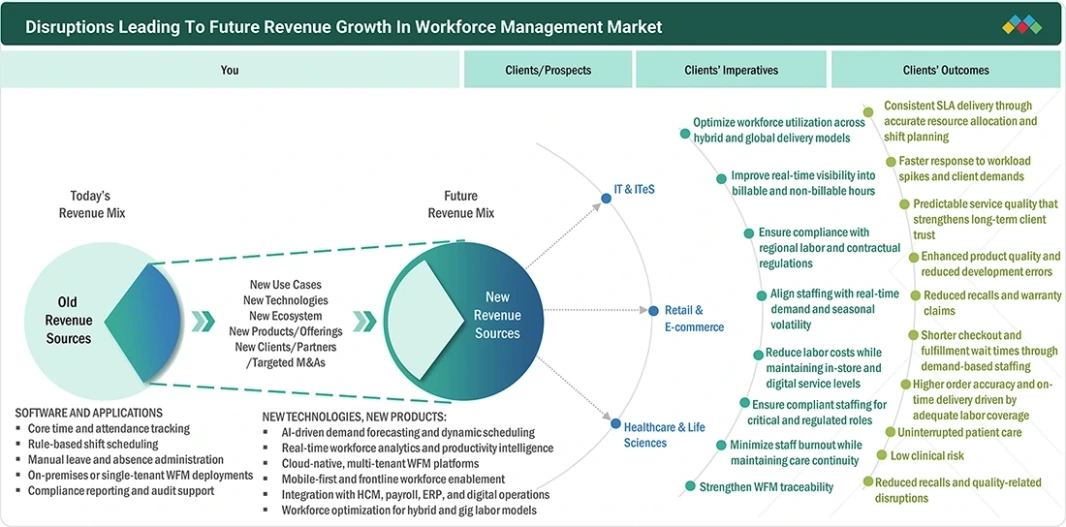
Task: Click the green dot beside Improve real-time visibility
Action: point(721,179)
